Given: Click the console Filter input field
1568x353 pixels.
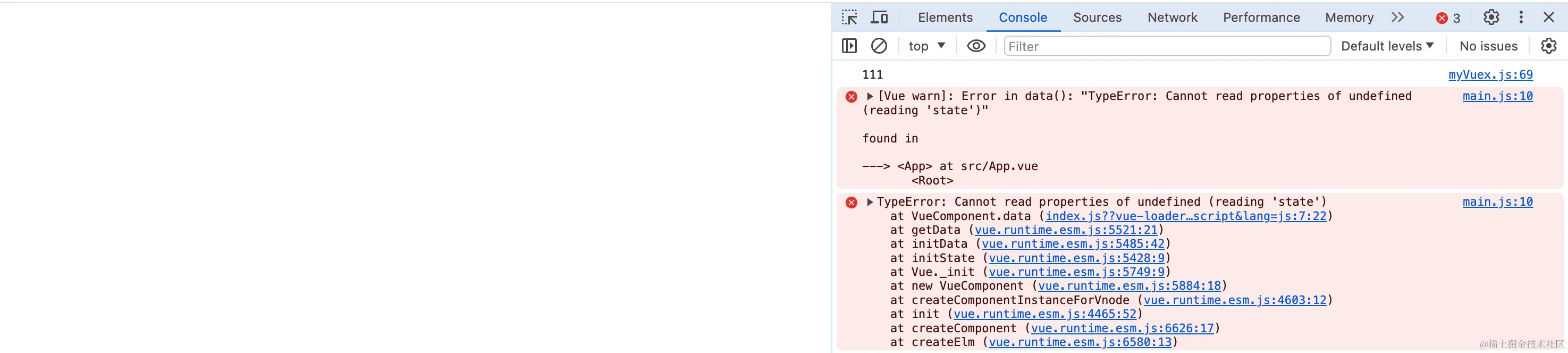Looking at the screenshot, I should pyautogui.click(x=1166, y=46).
